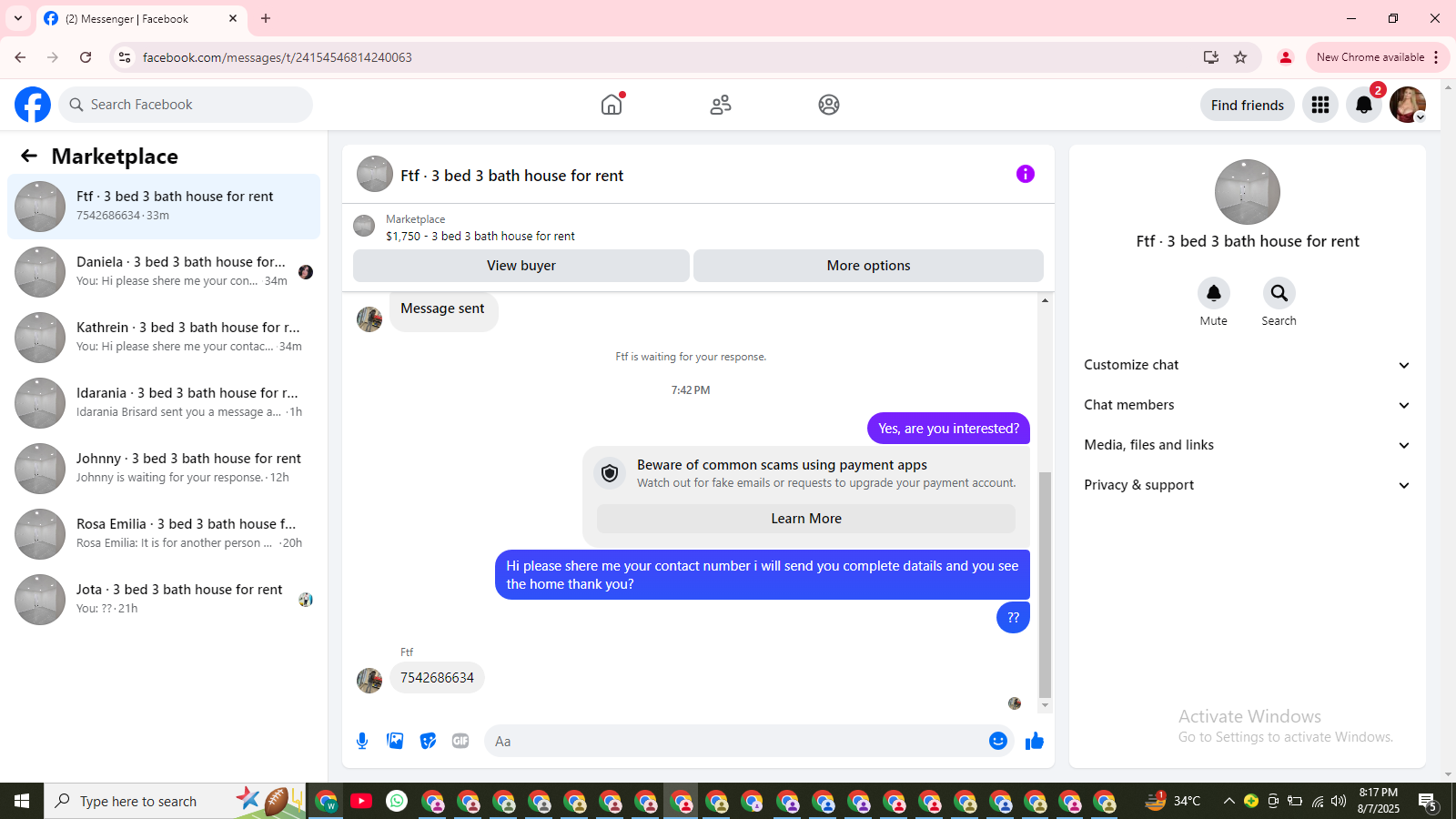Open the Chrome tab search dropdown
This screenshot has height=819, width=1456.
(18, 18)
